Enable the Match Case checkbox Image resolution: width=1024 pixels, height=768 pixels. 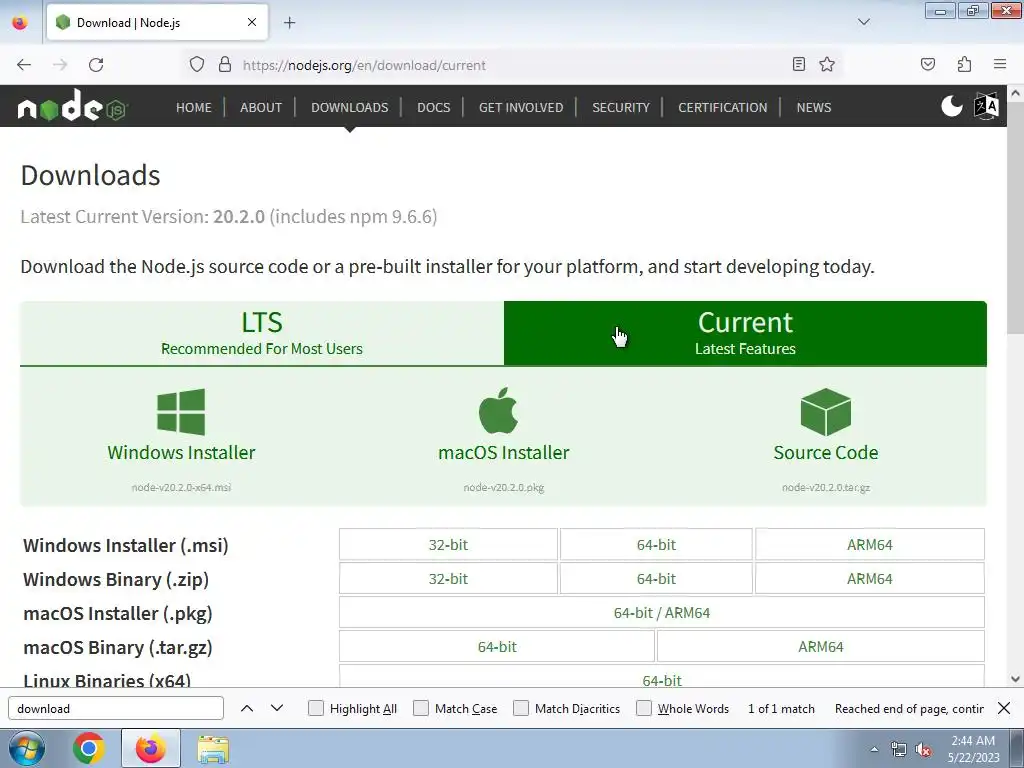tap(421, 708)
